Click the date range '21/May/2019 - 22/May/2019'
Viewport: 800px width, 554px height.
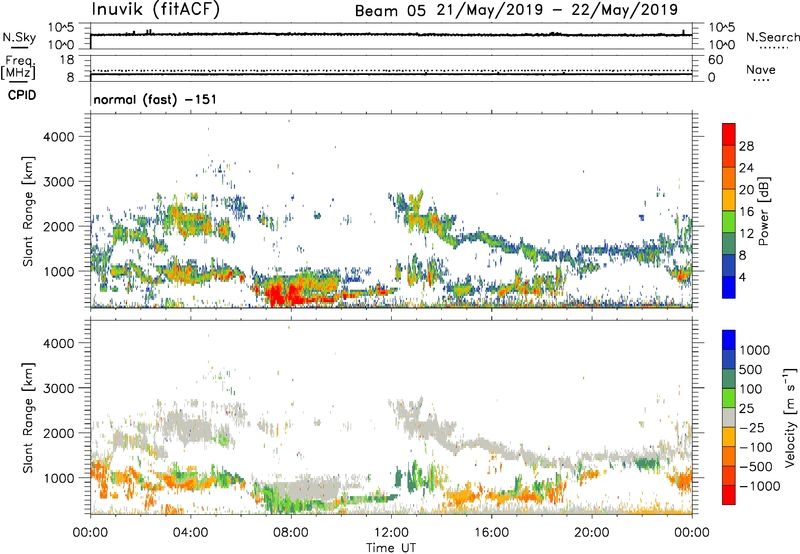[x=557, y=10]
